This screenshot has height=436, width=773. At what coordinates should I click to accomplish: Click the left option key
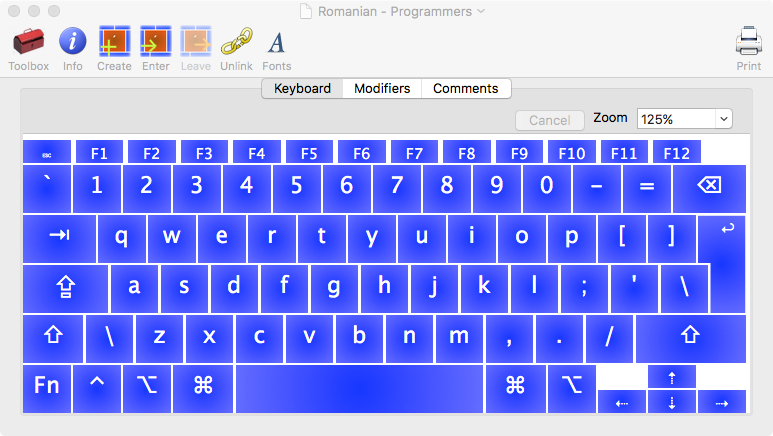147,389
